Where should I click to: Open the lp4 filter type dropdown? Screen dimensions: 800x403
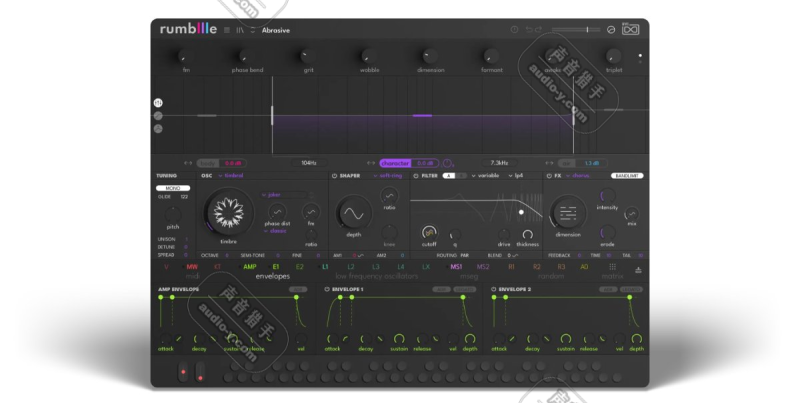516,175
